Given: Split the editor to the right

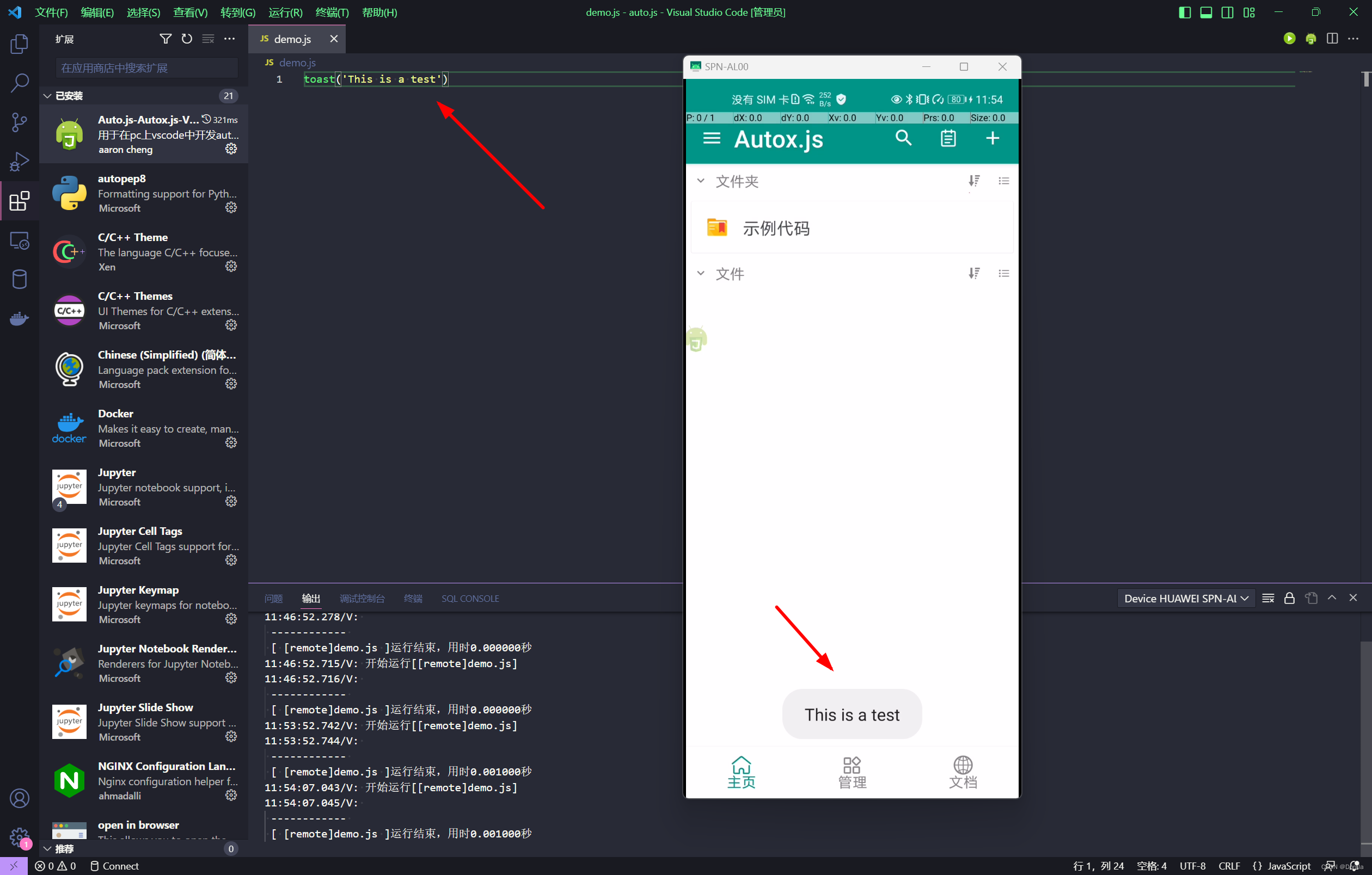Looking at the screenshot, I should 1332,39.
